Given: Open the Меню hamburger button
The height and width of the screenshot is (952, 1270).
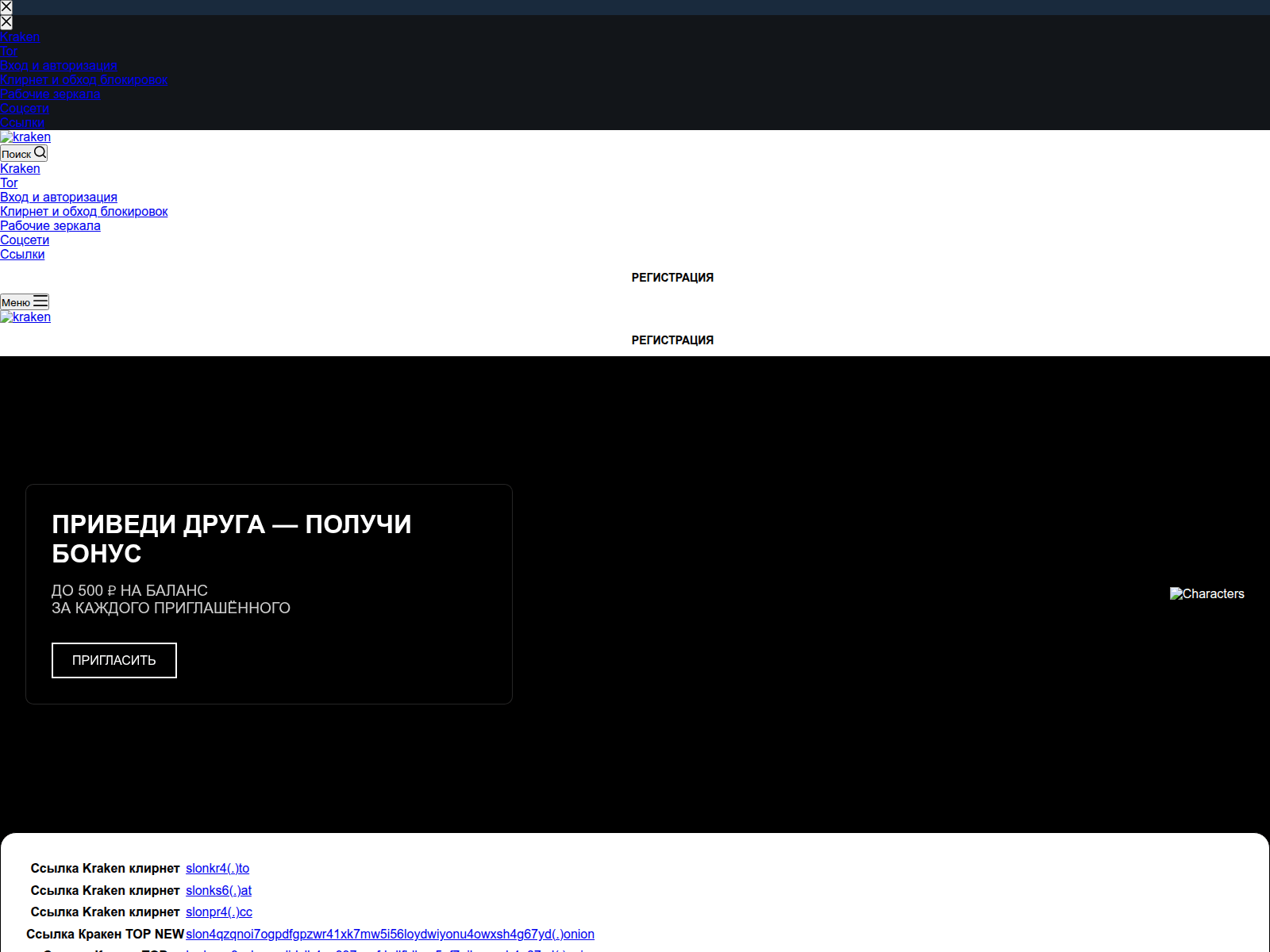Looking at the screenshot, I should 25,301.
